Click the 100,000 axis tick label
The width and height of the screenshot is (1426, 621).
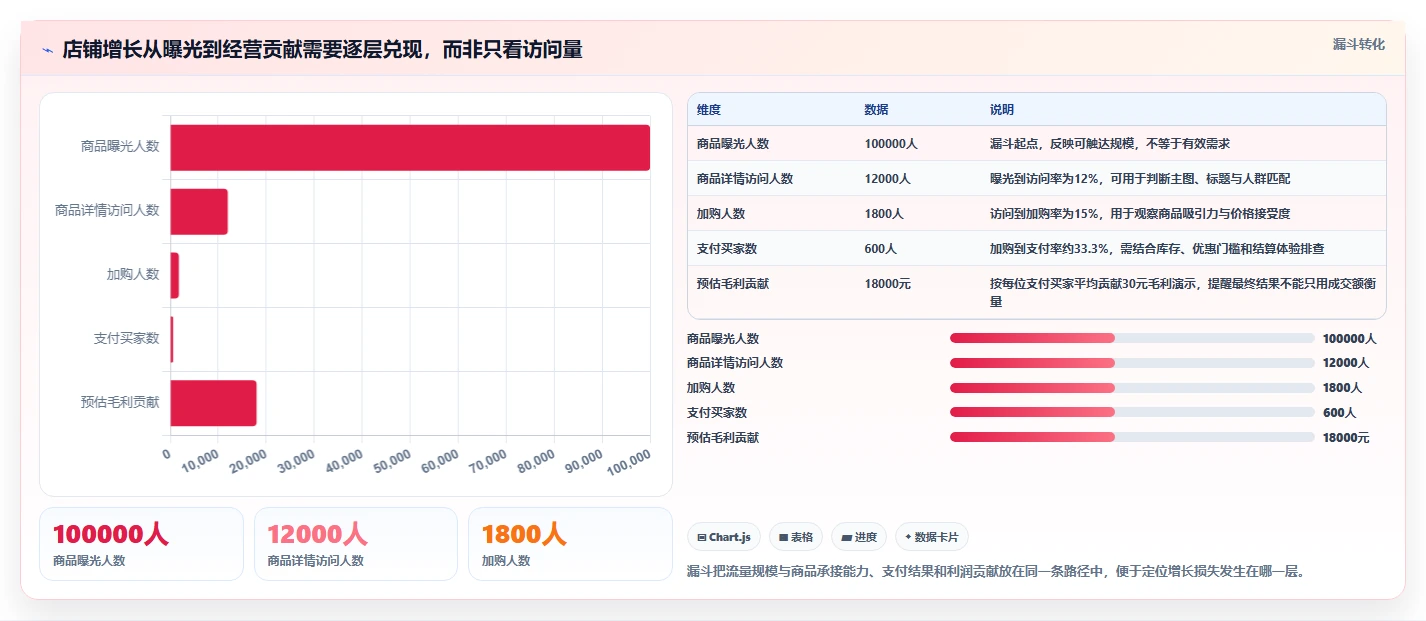(x=628, y=462)
